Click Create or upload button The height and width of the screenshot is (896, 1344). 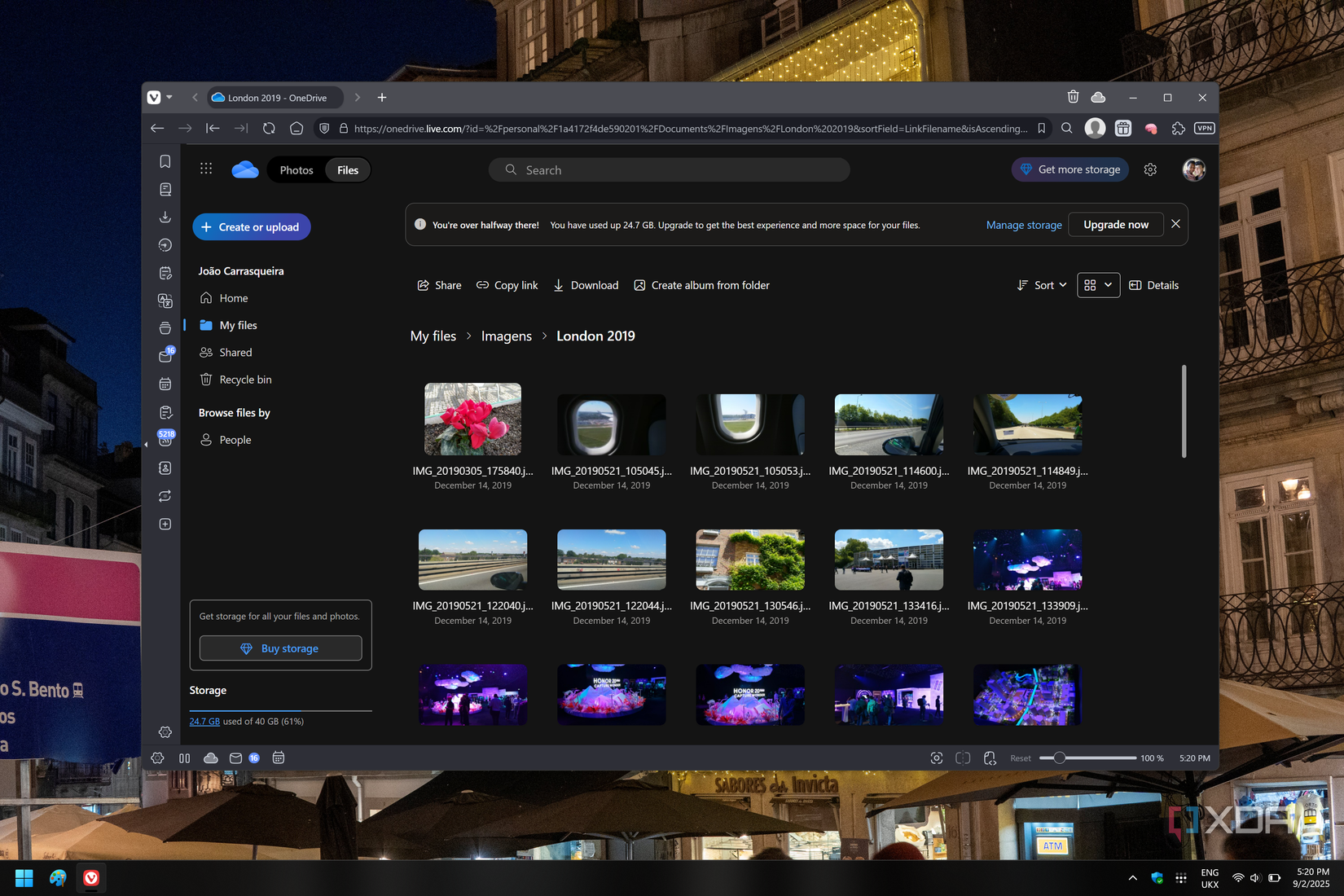(x=251, y=227)
